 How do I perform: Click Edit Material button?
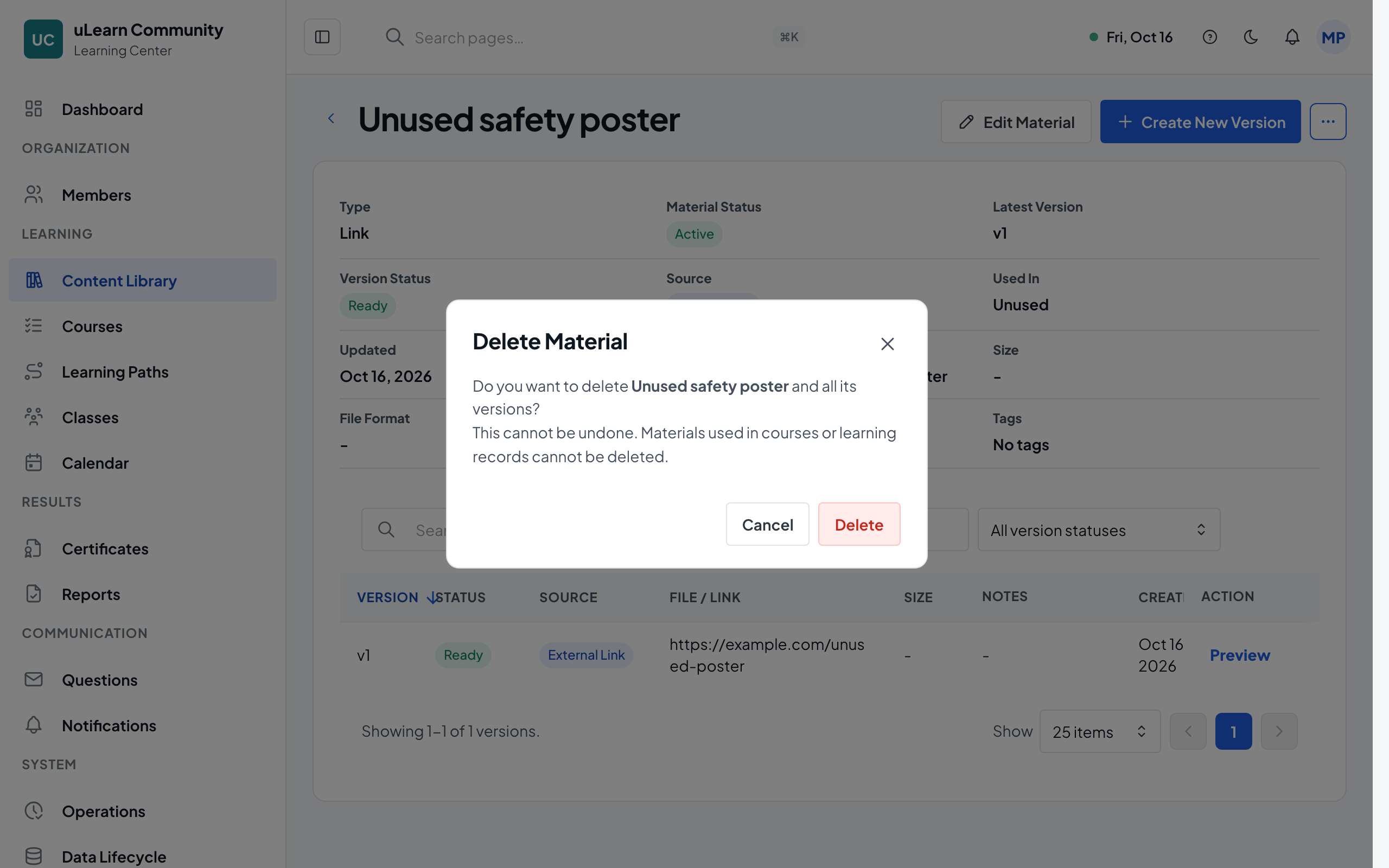pos(1016,122)
